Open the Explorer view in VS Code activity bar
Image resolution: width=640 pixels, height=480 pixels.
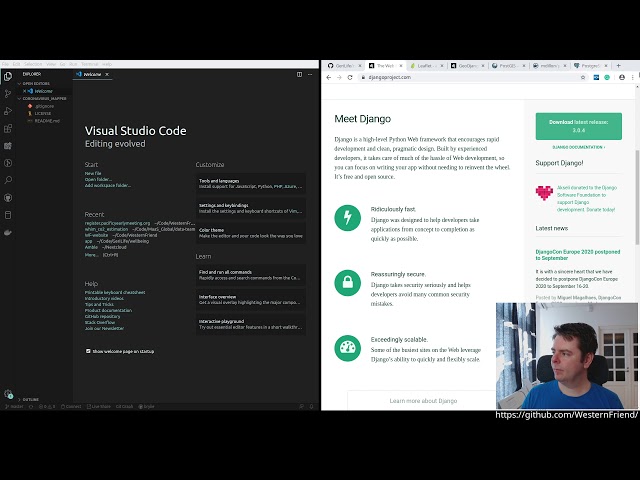8,76
